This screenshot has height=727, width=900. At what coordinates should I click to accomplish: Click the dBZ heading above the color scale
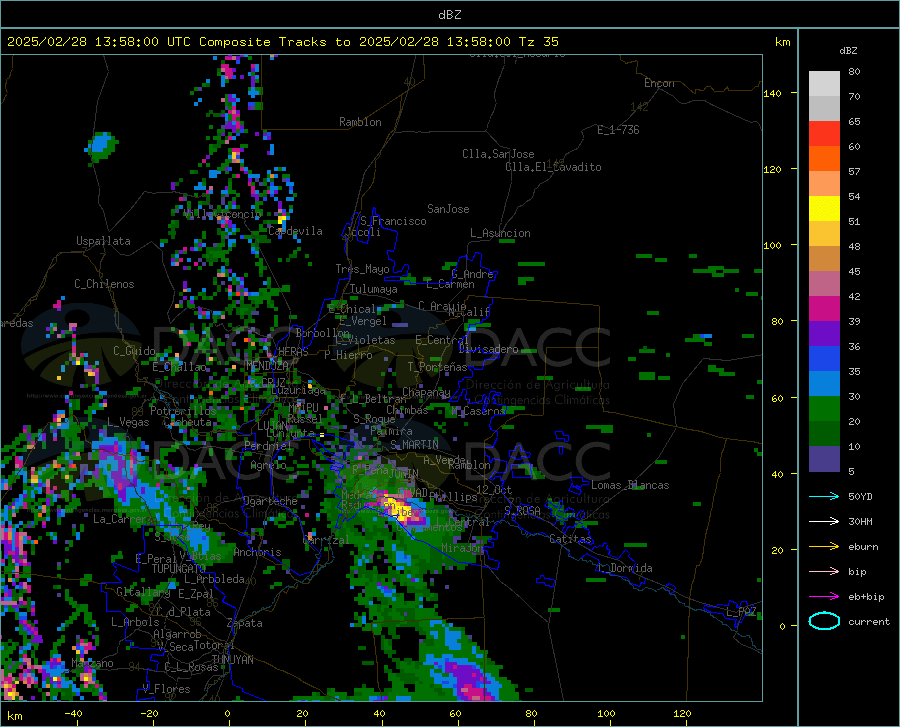pos(848,50)
